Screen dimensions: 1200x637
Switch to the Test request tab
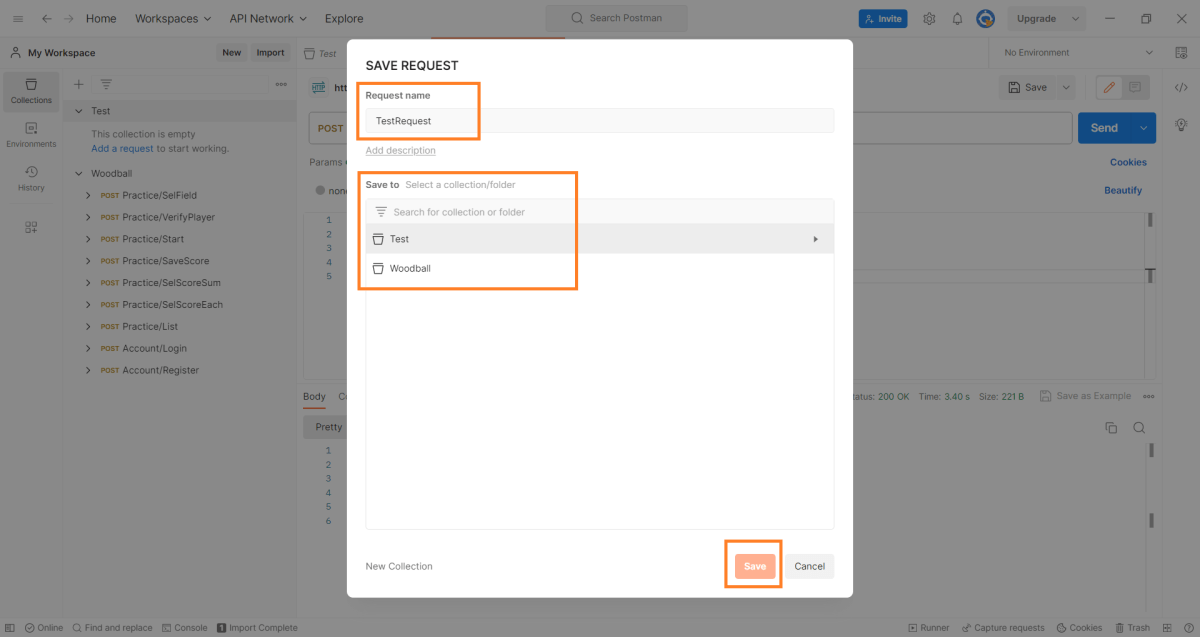pos(321,53)
